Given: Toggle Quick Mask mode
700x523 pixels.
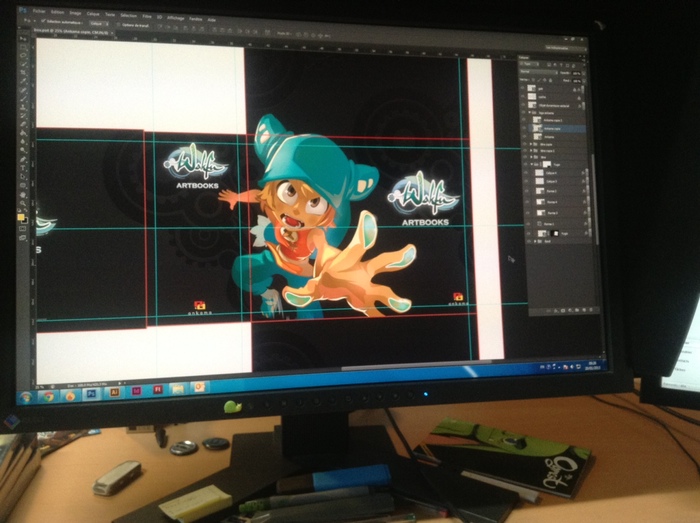Looking at the screenshot, I should pos(23,228).
